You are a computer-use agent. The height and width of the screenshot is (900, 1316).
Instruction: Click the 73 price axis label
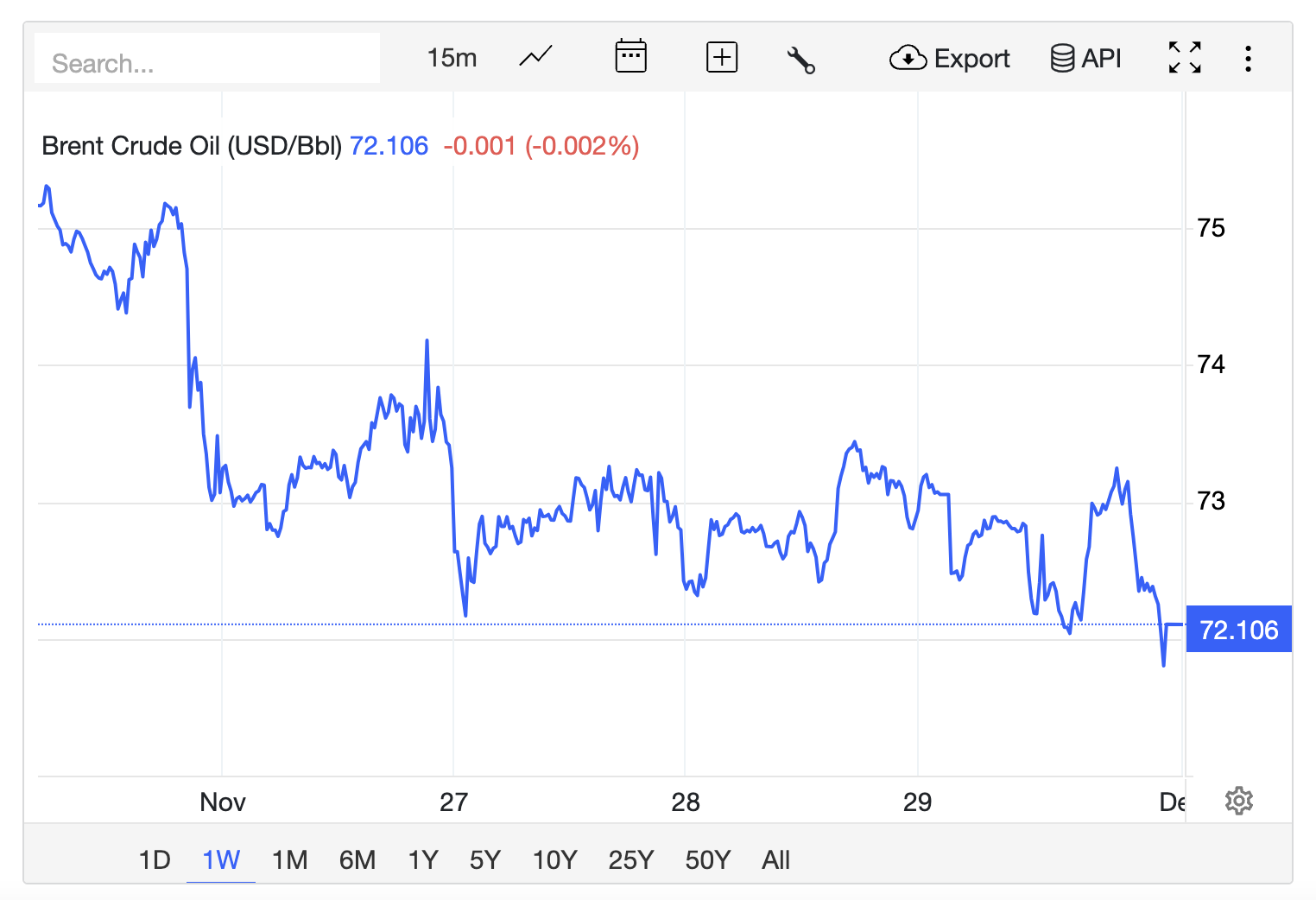1211,501
